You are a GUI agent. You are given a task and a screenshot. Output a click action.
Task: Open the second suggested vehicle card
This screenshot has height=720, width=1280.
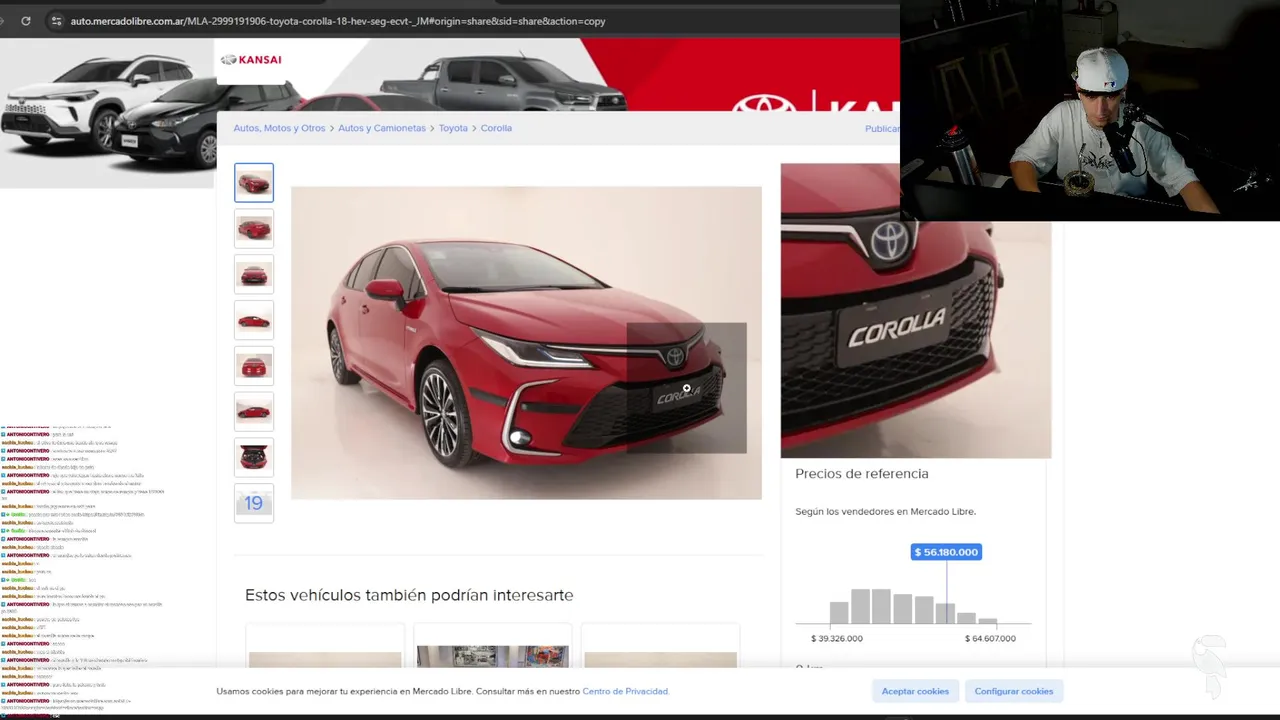click(x=493, y=646)
